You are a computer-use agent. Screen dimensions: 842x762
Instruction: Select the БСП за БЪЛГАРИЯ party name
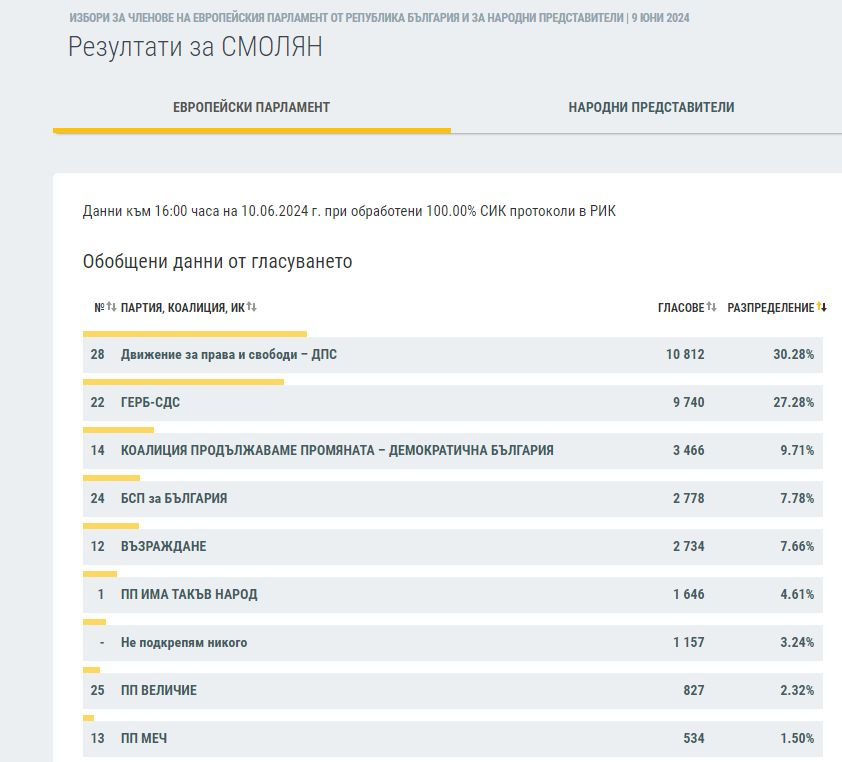point(174,498)
